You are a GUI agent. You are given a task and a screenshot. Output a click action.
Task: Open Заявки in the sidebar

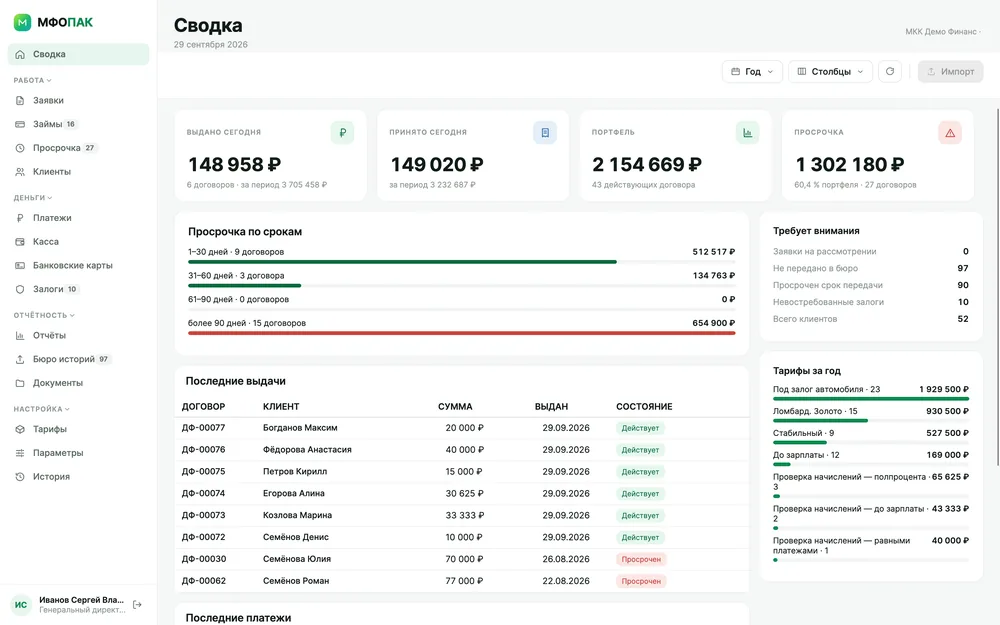(x=78, y=100)
